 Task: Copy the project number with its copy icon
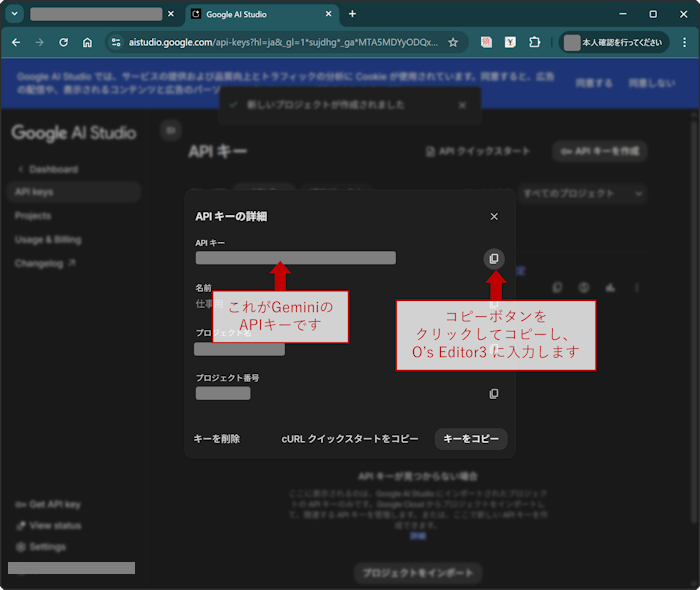(493, 394)
